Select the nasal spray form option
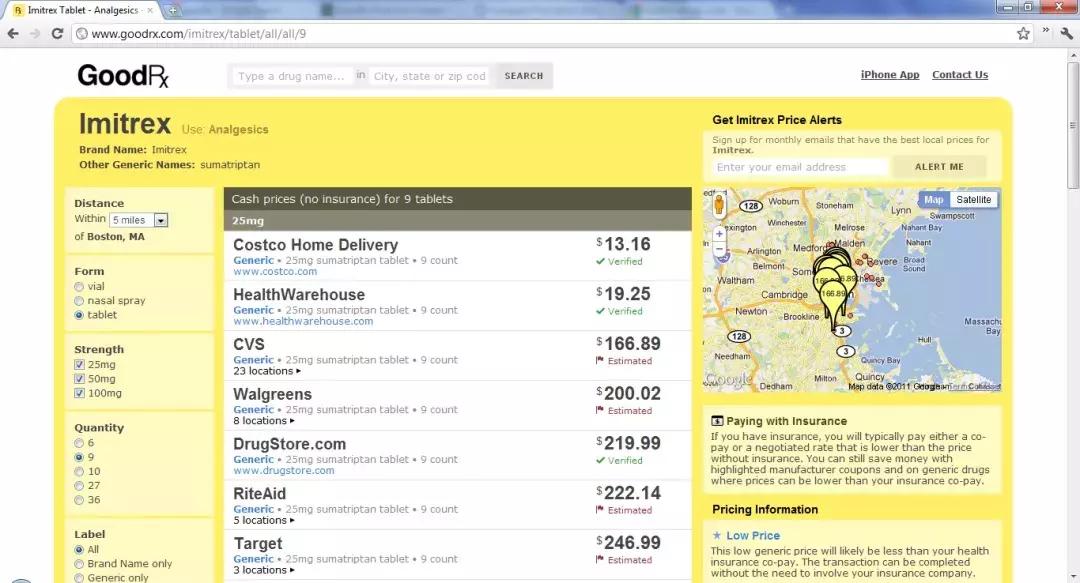The height and width of the screenshot is (583, 1080). [x=79, y=301]
